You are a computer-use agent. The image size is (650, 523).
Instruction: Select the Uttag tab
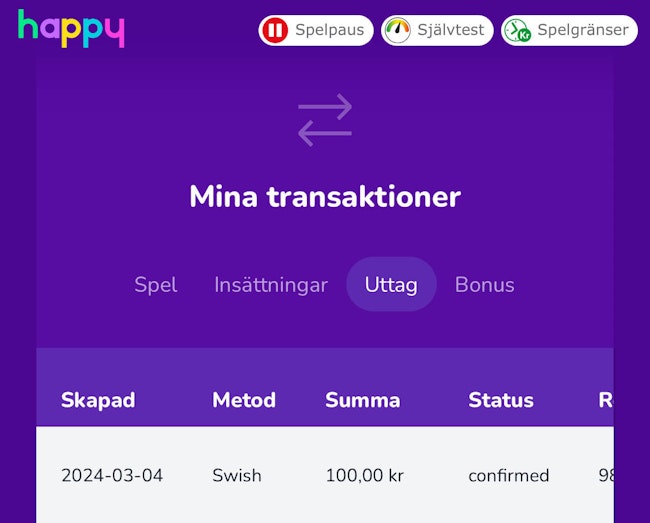tap(391, 284)
